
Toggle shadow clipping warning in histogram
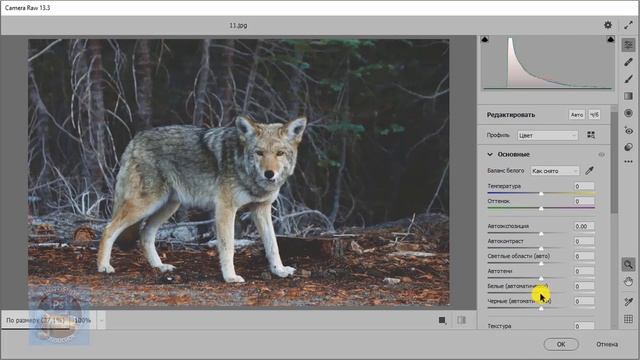[485, 40]
